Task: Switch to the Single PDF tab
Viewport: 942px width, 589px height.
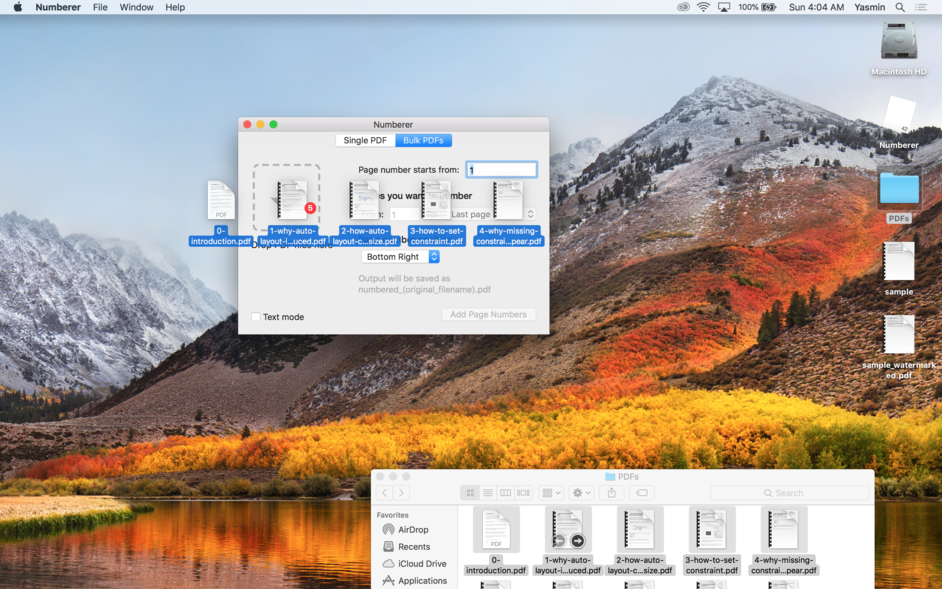Action: pos(364,140)
